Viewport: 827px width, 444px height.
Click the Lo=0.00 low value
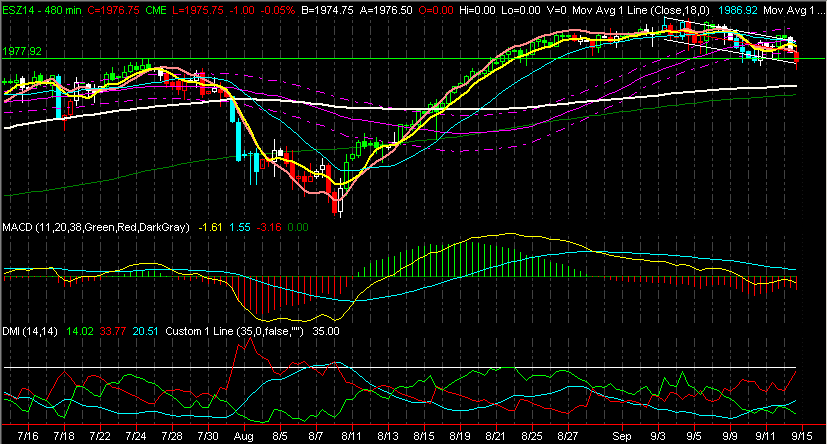pos(521,10)
